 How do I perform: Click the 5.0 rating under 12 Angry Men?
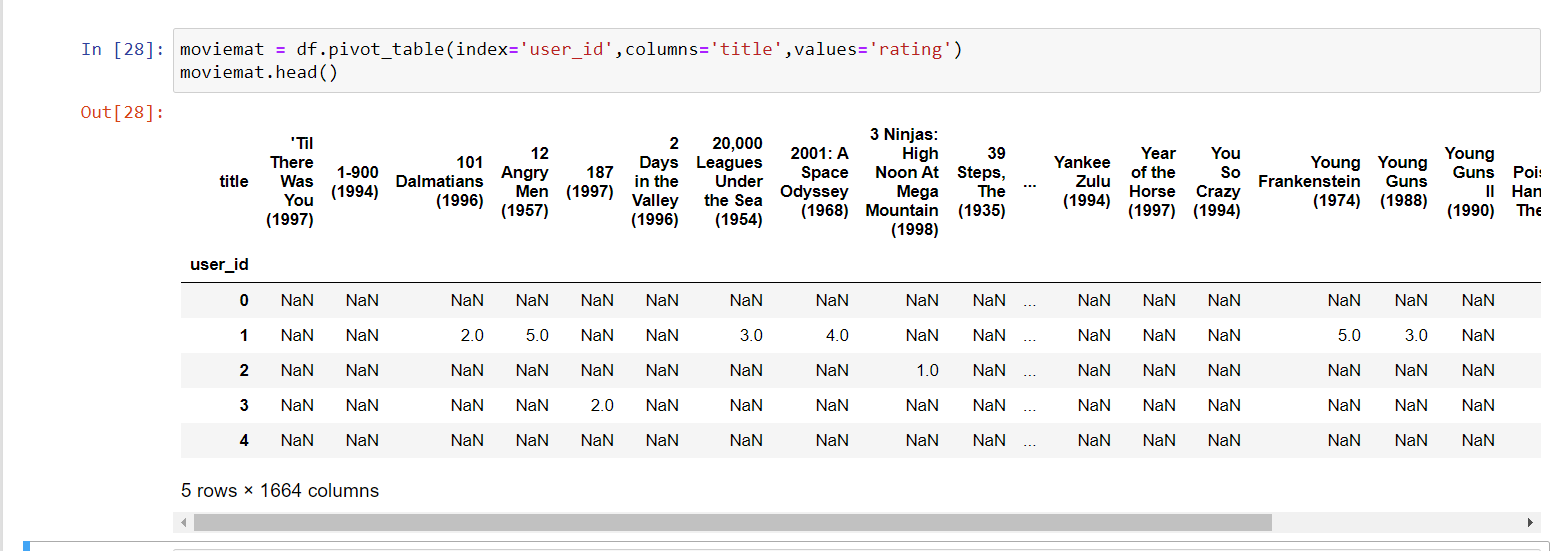537,335
